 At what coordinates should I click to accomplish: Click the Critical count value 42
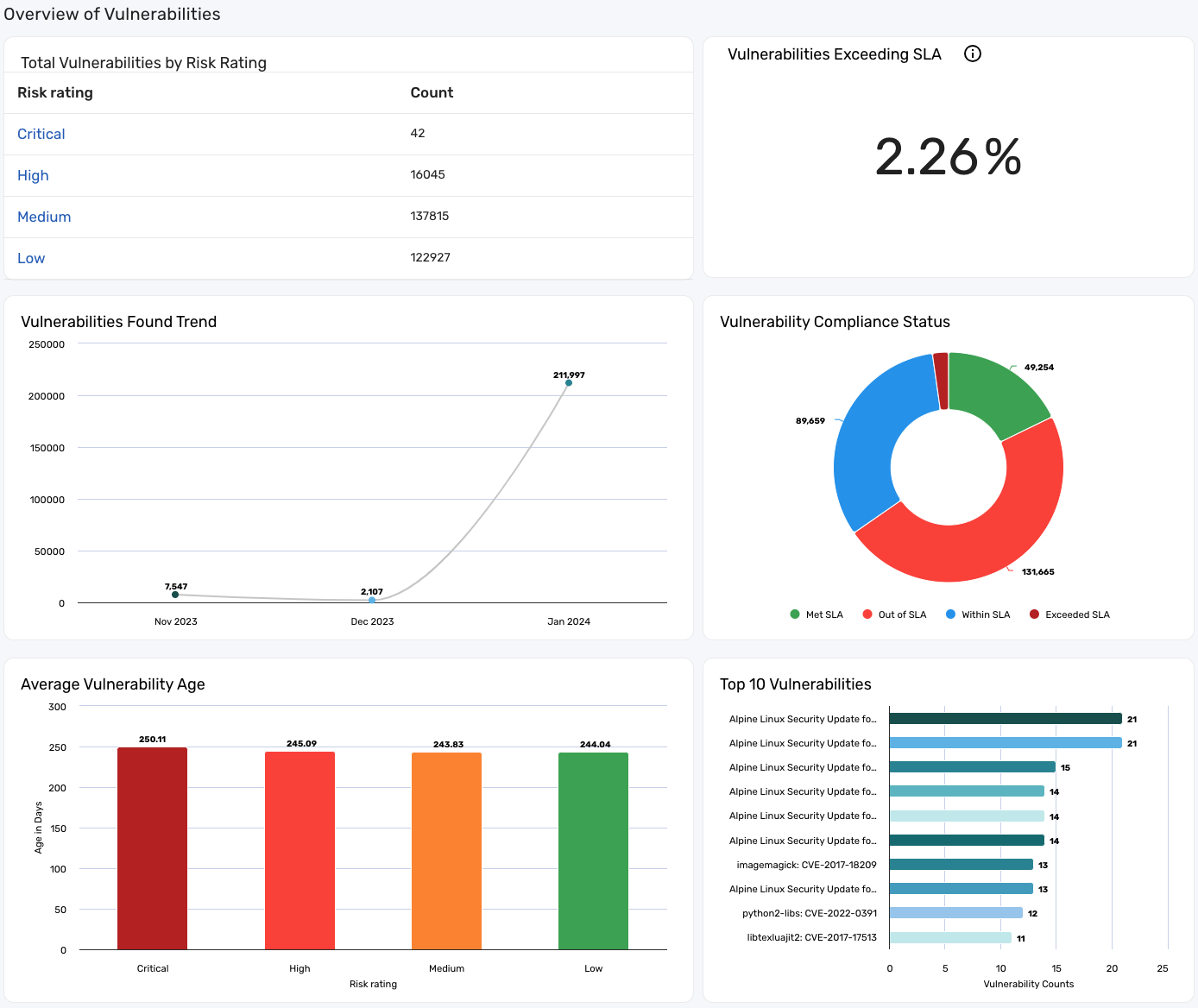418,133
